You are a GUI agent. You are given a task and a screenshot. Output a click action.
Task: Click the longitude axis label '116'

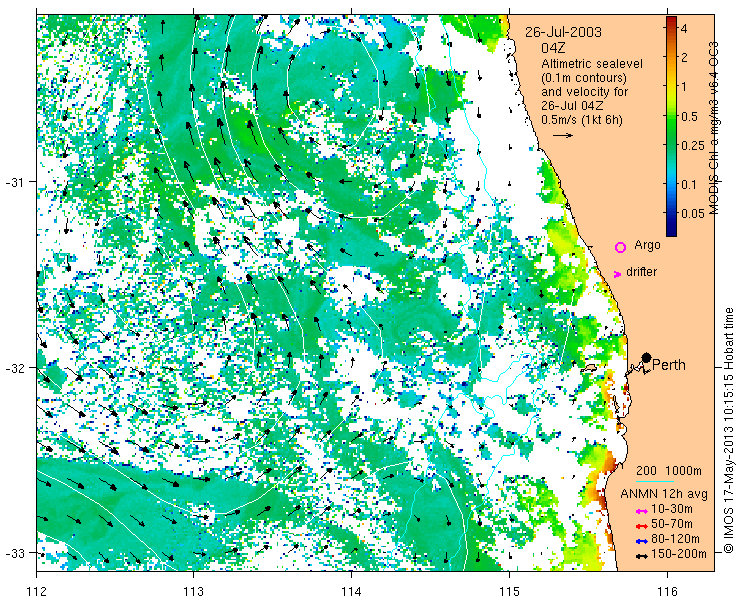(667, 591)
